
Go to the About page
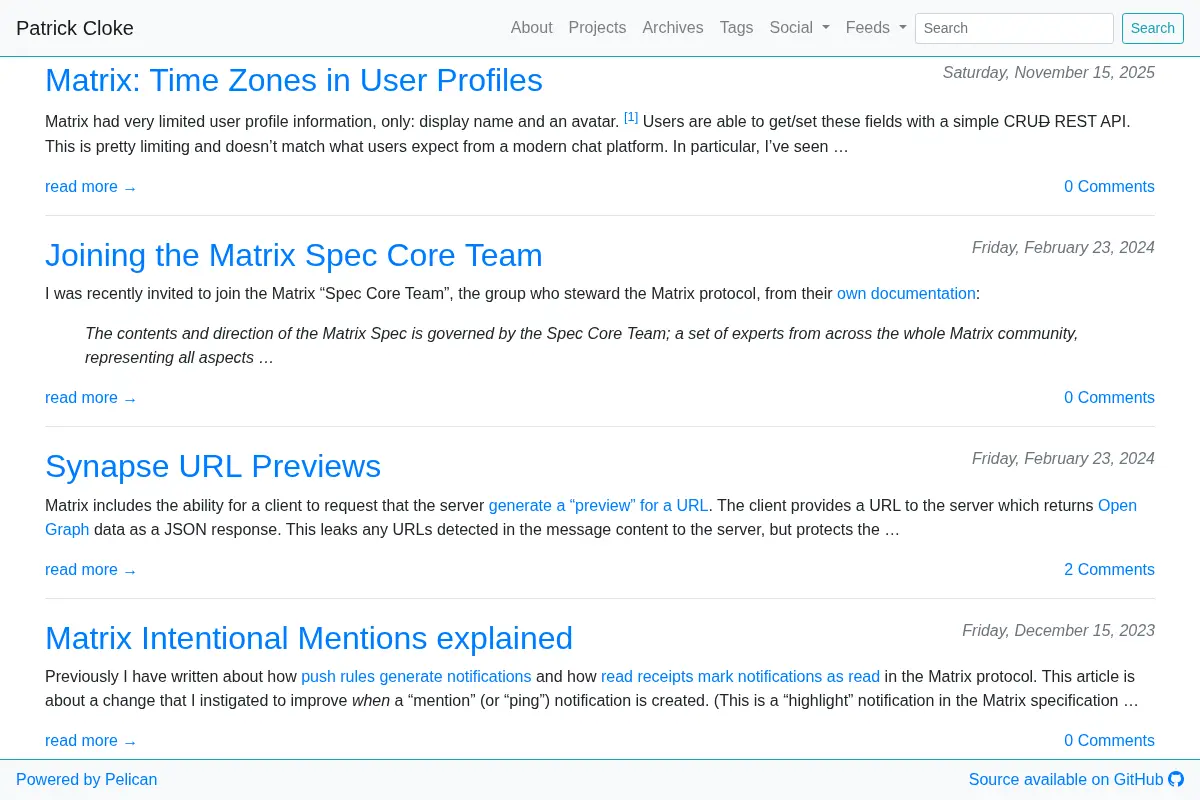(531, 28)
